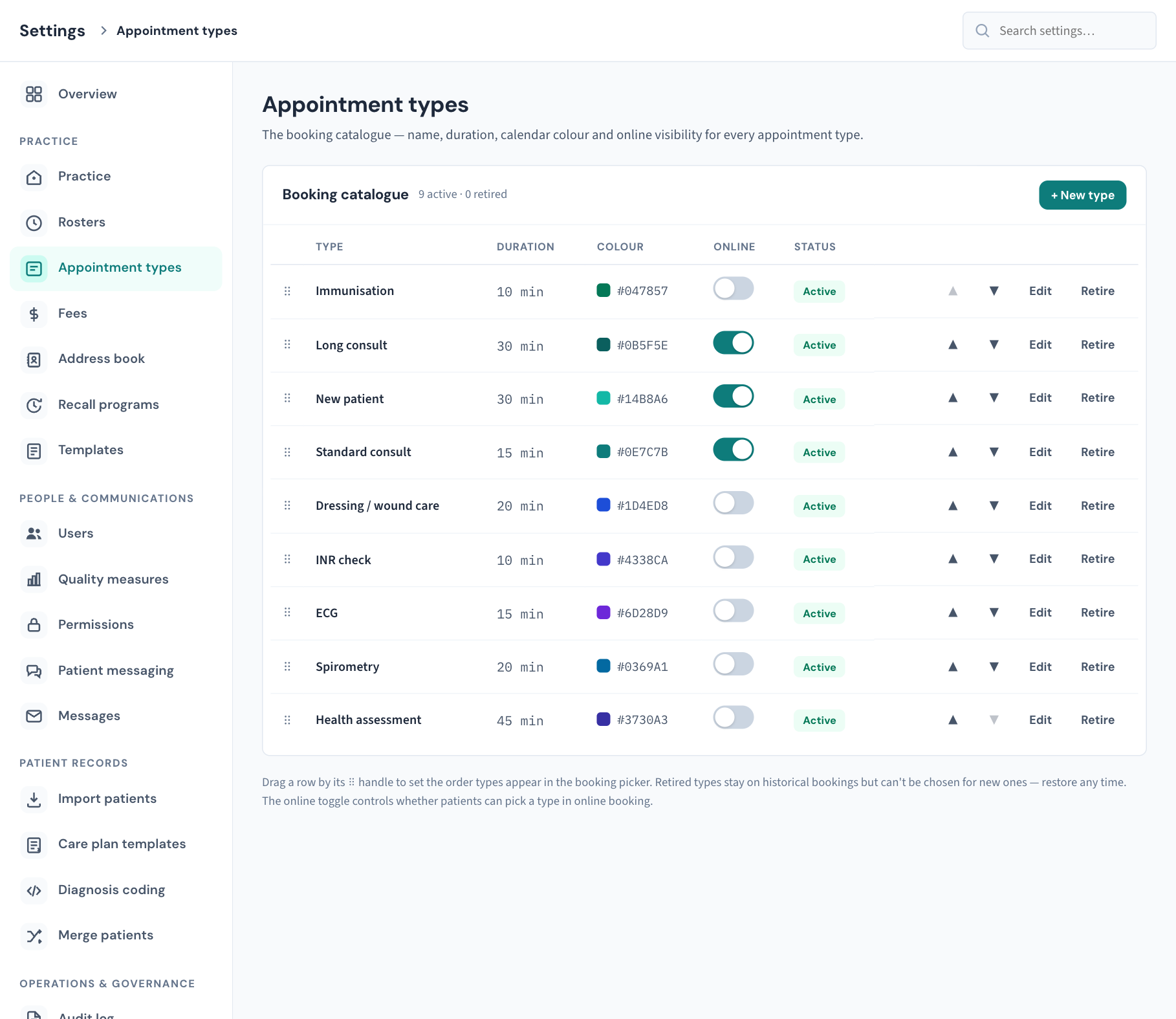Go to Settings breadcrumb root
The image size is (1176, 1019).
click(x=52, y=30)
